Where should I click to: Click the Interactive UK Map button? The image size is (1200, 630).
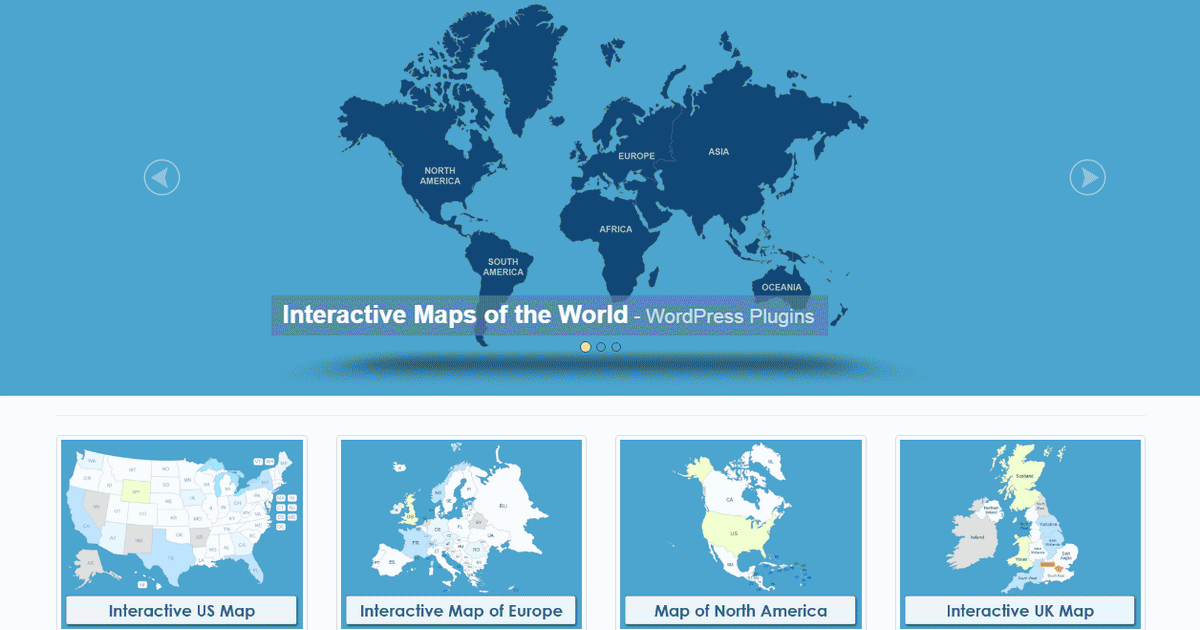point(1020,611)
